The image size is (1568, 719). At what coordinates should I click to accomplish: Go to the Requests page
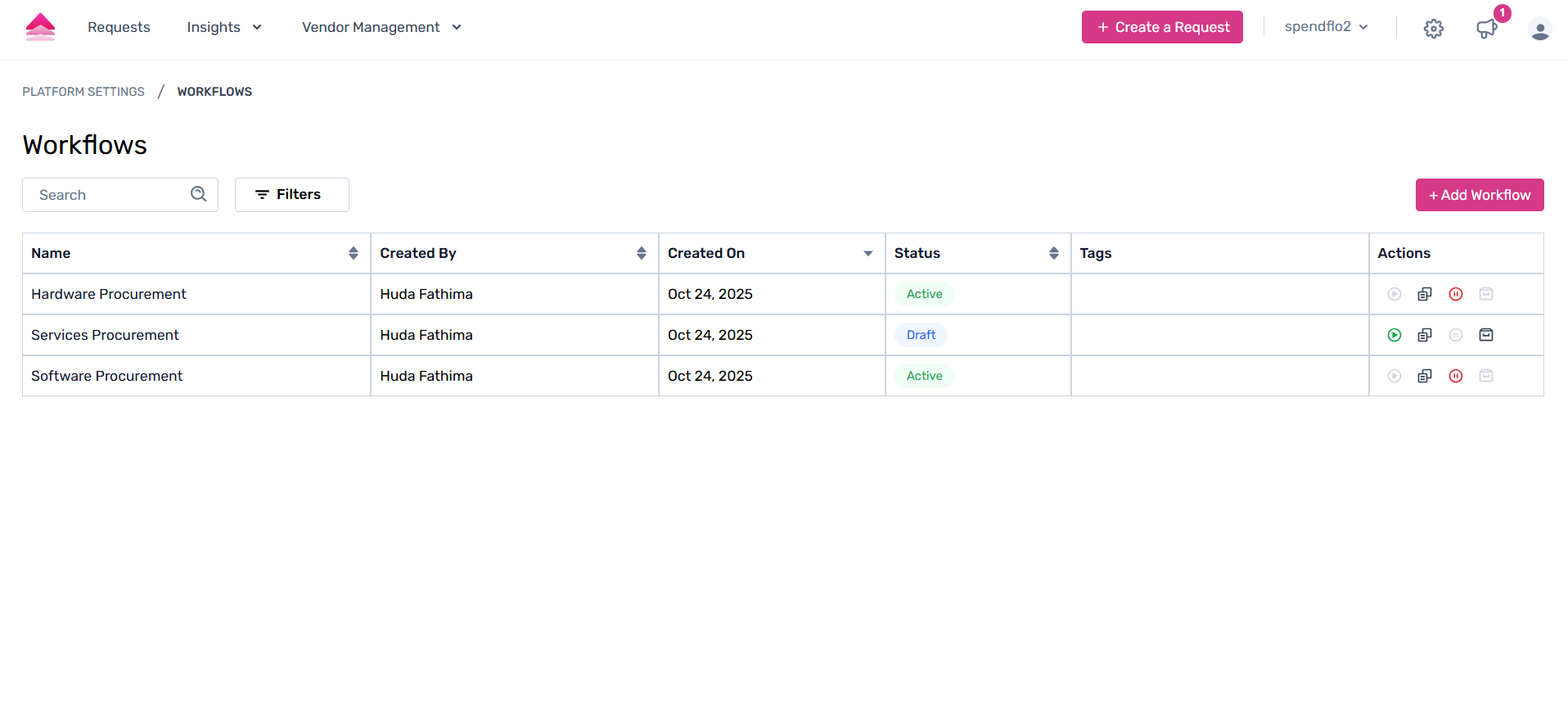pyautogui.click(x=119, y=27)
